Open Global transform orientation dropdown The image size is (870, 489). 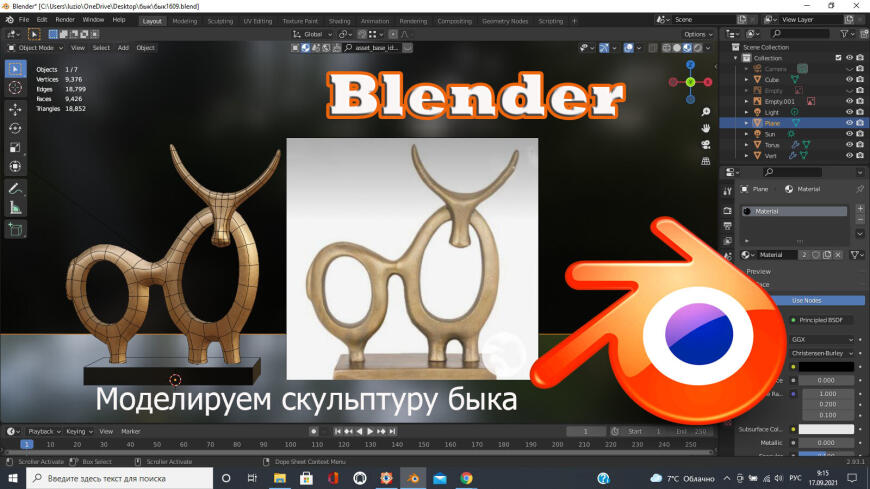click(x=312, y=34)
